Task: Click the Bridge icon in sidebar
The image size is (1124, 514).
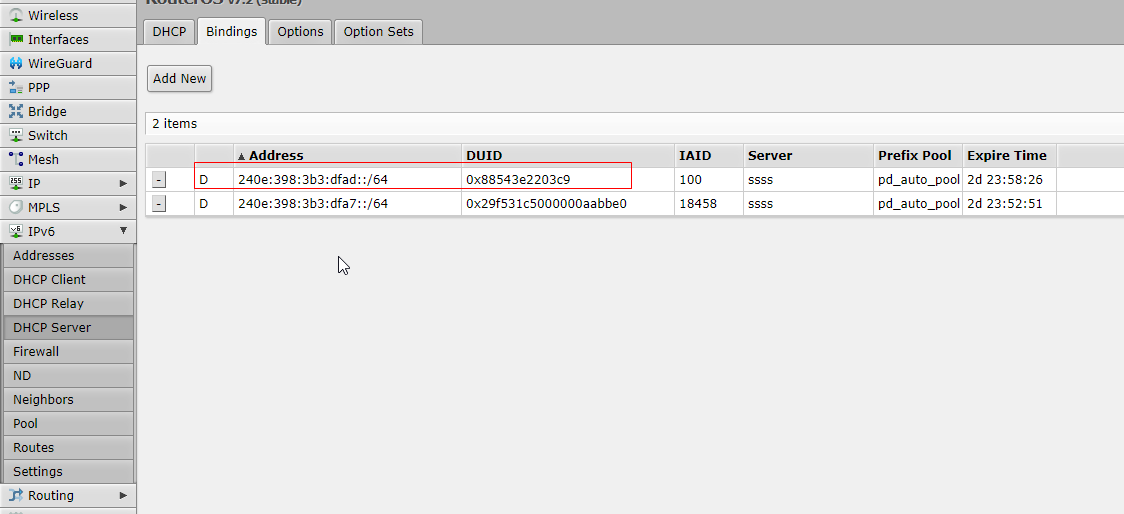Action: pos(16,111)
